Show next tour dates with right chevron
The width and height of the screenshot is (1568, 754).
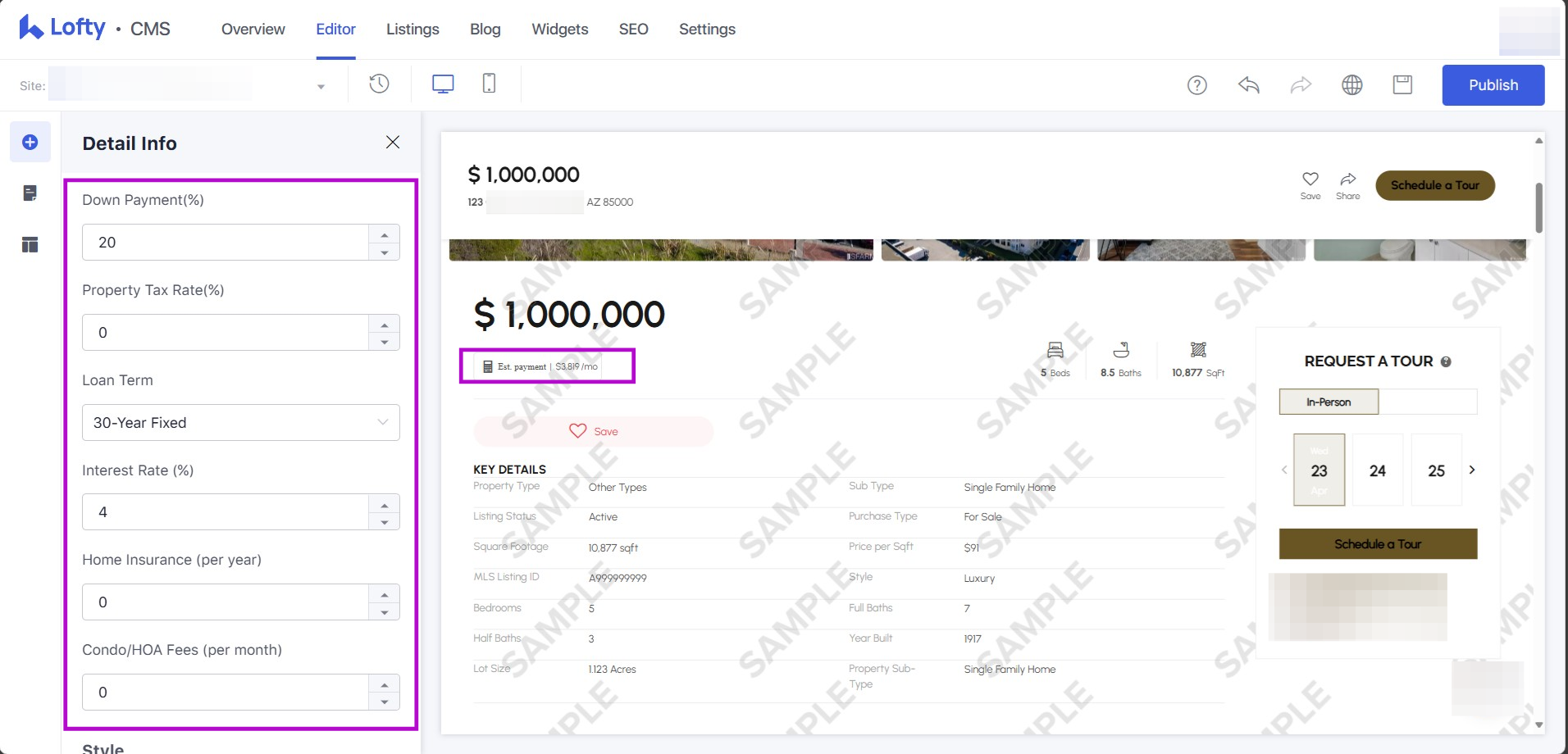click(1472, 470)
